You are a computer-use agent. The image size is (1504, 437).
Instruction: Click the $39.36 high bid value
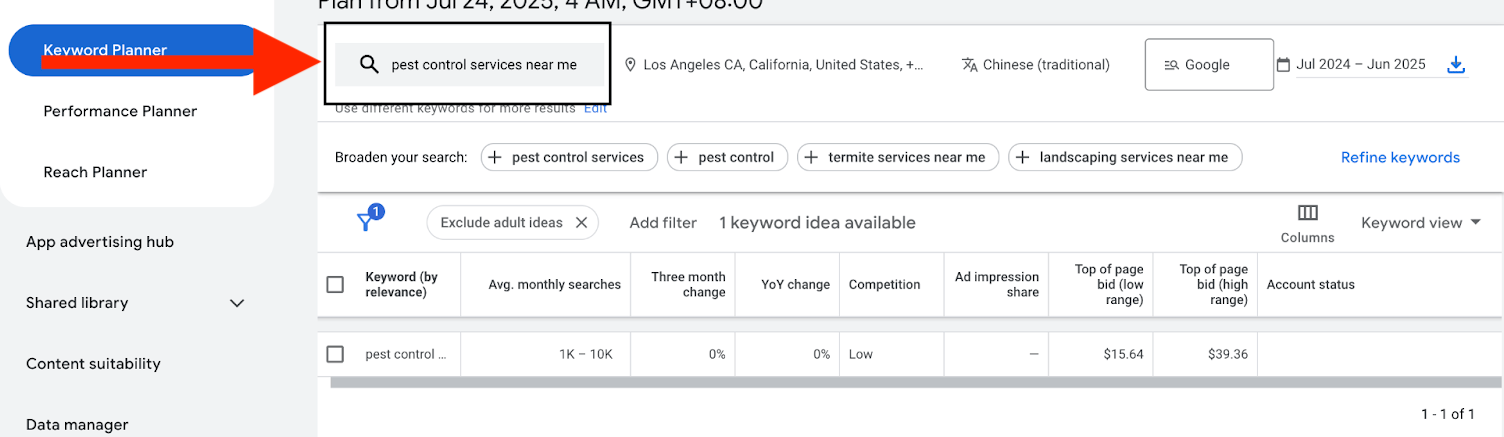(x=1226, y=354)
